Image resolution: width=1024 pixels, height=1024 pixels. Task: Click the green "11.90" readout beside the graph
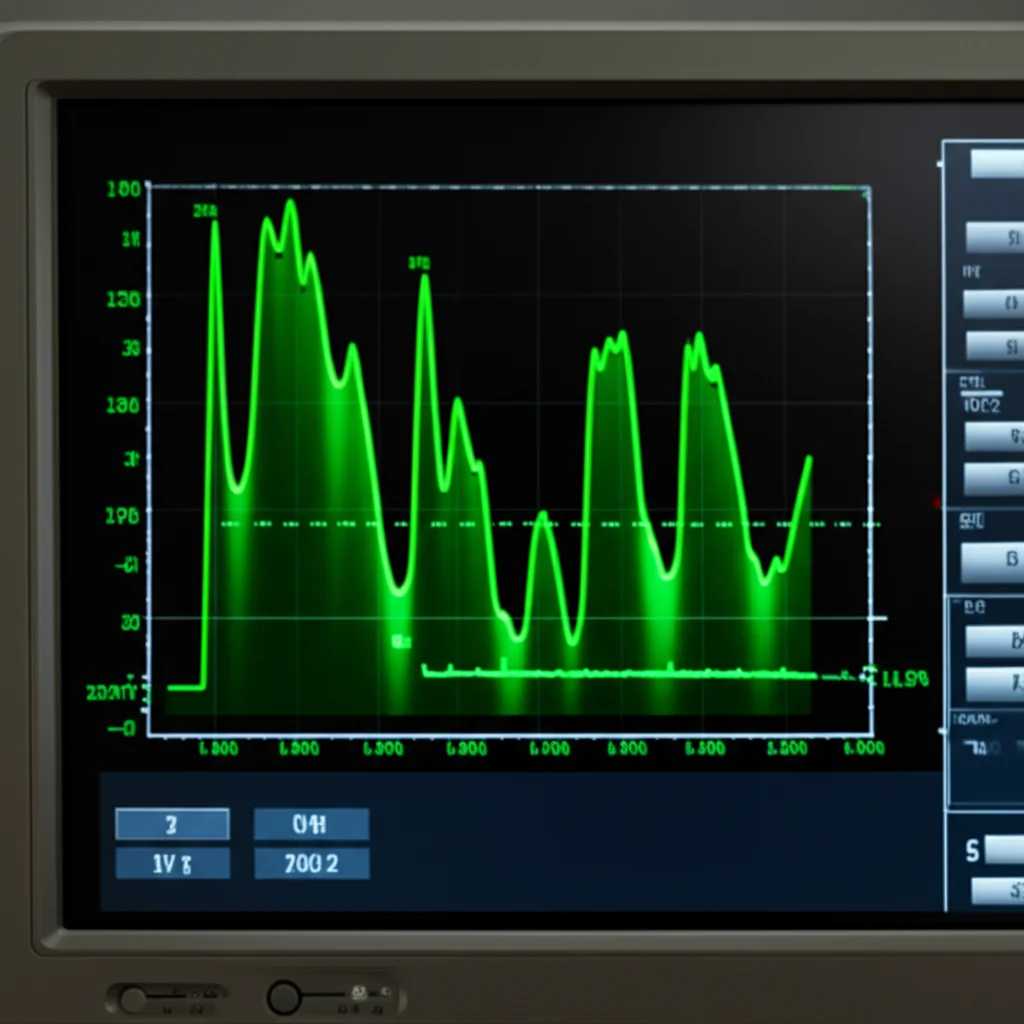[x=905, y=679]
